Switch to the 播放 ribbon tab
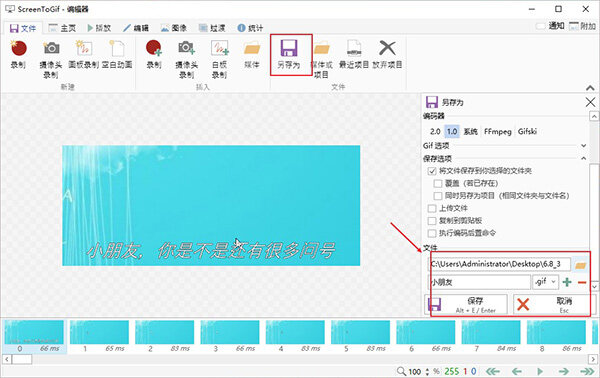The height and width of the screenshot is (378, 600). coord(99,28)
